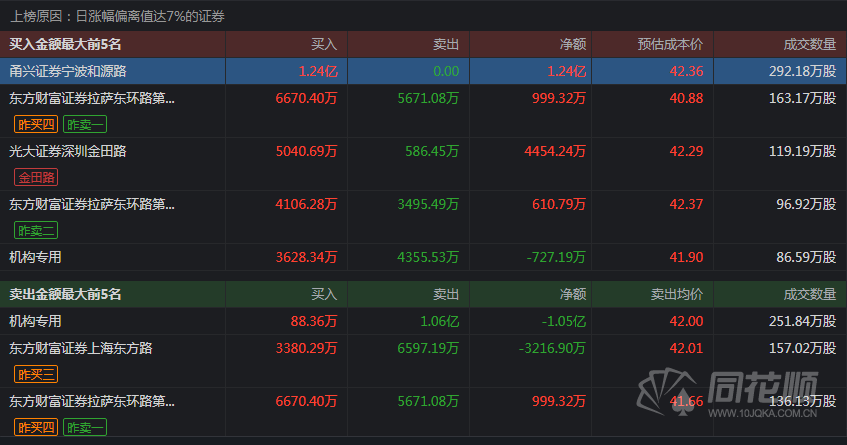Click the green 昨卖二 tag
Viewport: 847px width, 445px height.
coord(36,230)
